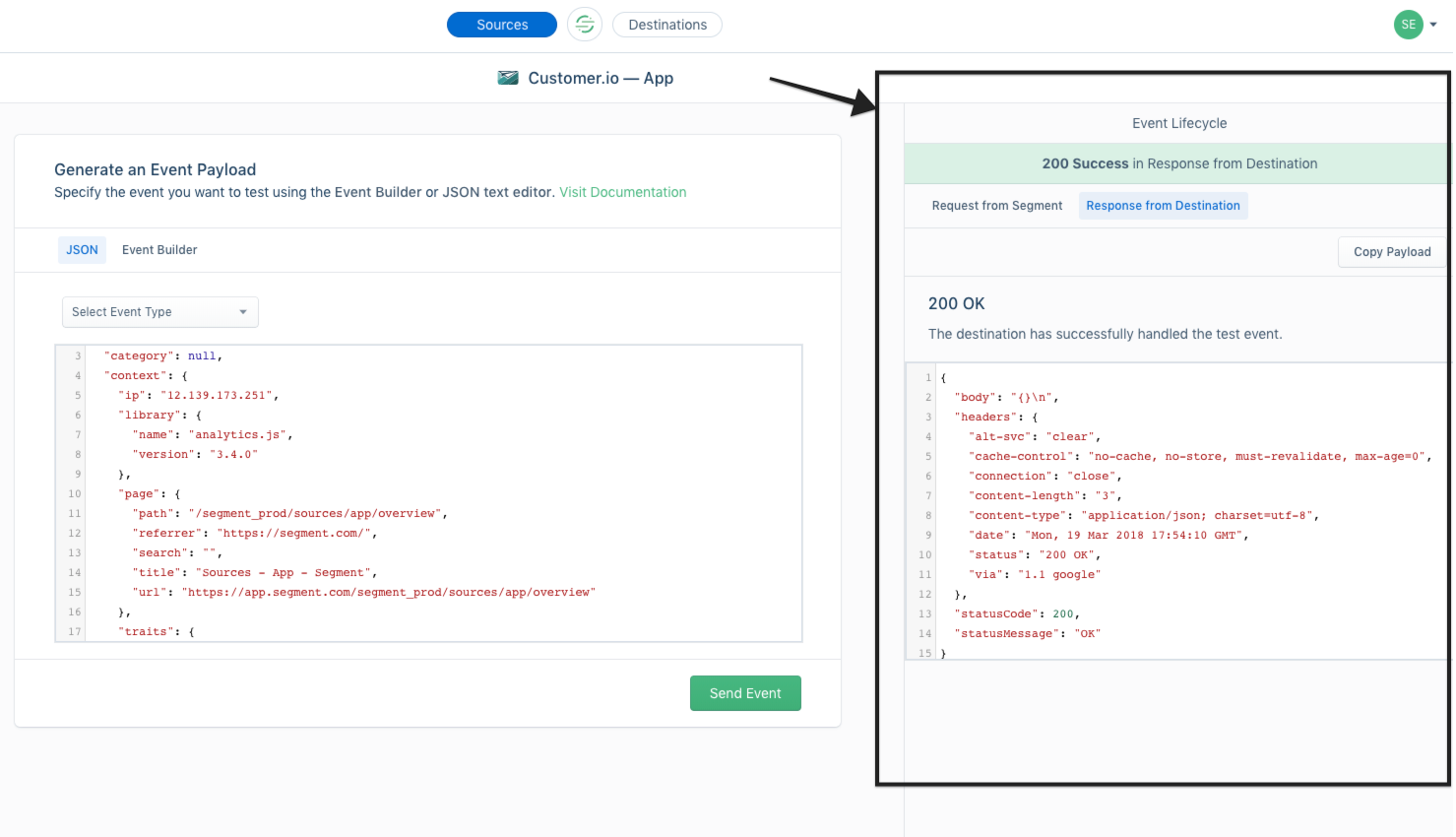Click the "search" line in payload
This screenshot has width=1456, height=837.
[177, 552]
